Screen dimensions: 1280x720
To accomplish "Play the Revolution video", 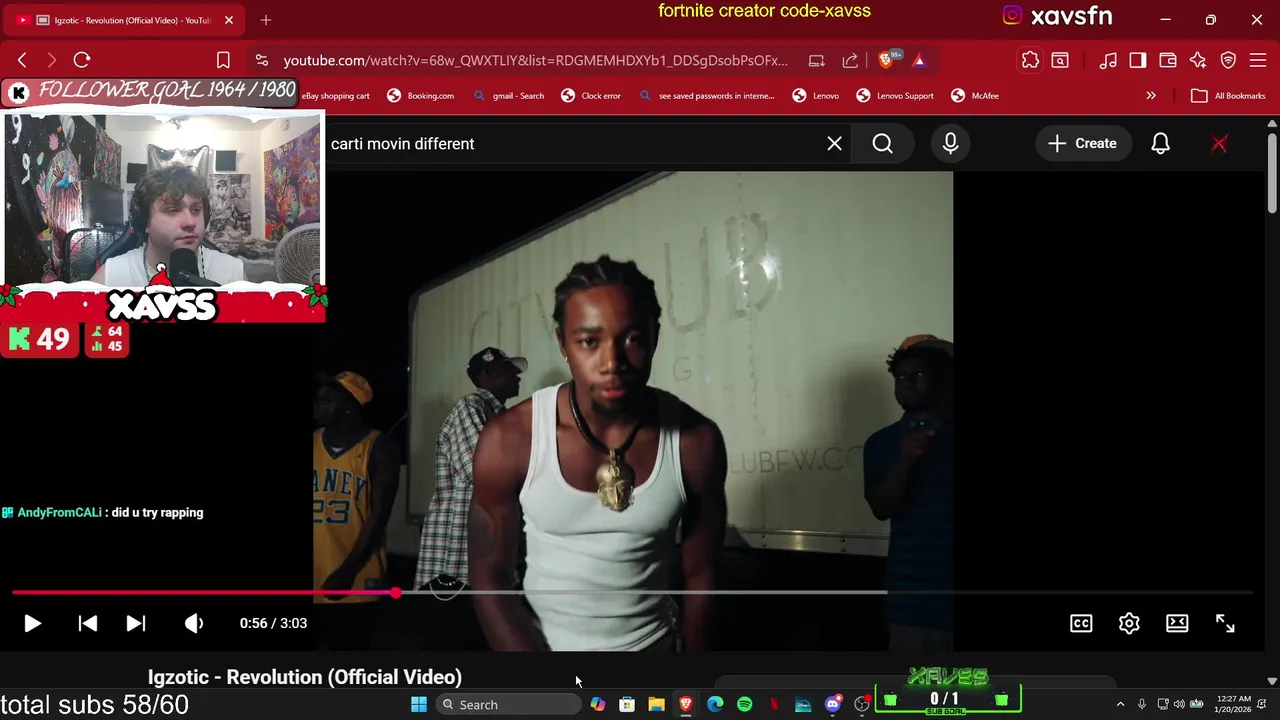I will 32,623.
